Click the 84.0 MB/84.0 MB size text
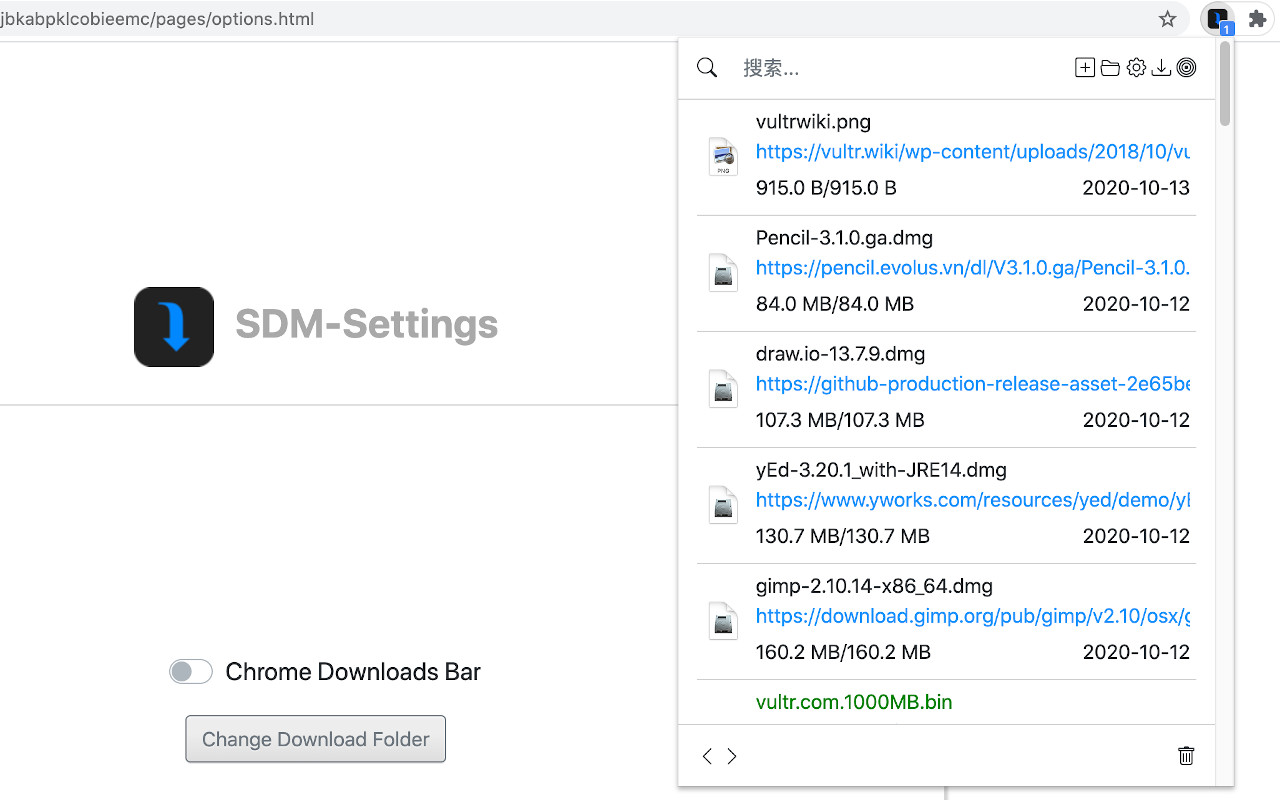This screenshot has height=800, width=1280. (x=835, y=304)
